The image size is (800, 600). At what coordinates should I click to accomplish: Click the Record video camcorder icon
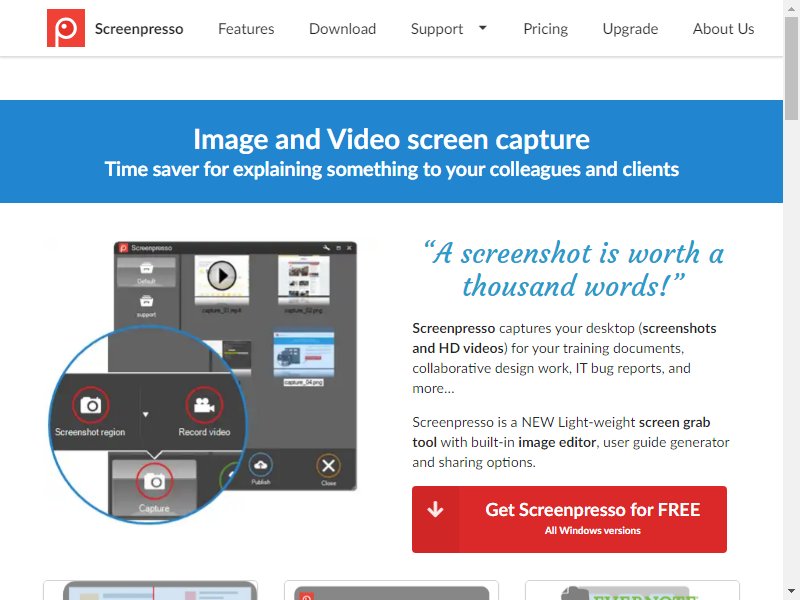click(204, 405)
